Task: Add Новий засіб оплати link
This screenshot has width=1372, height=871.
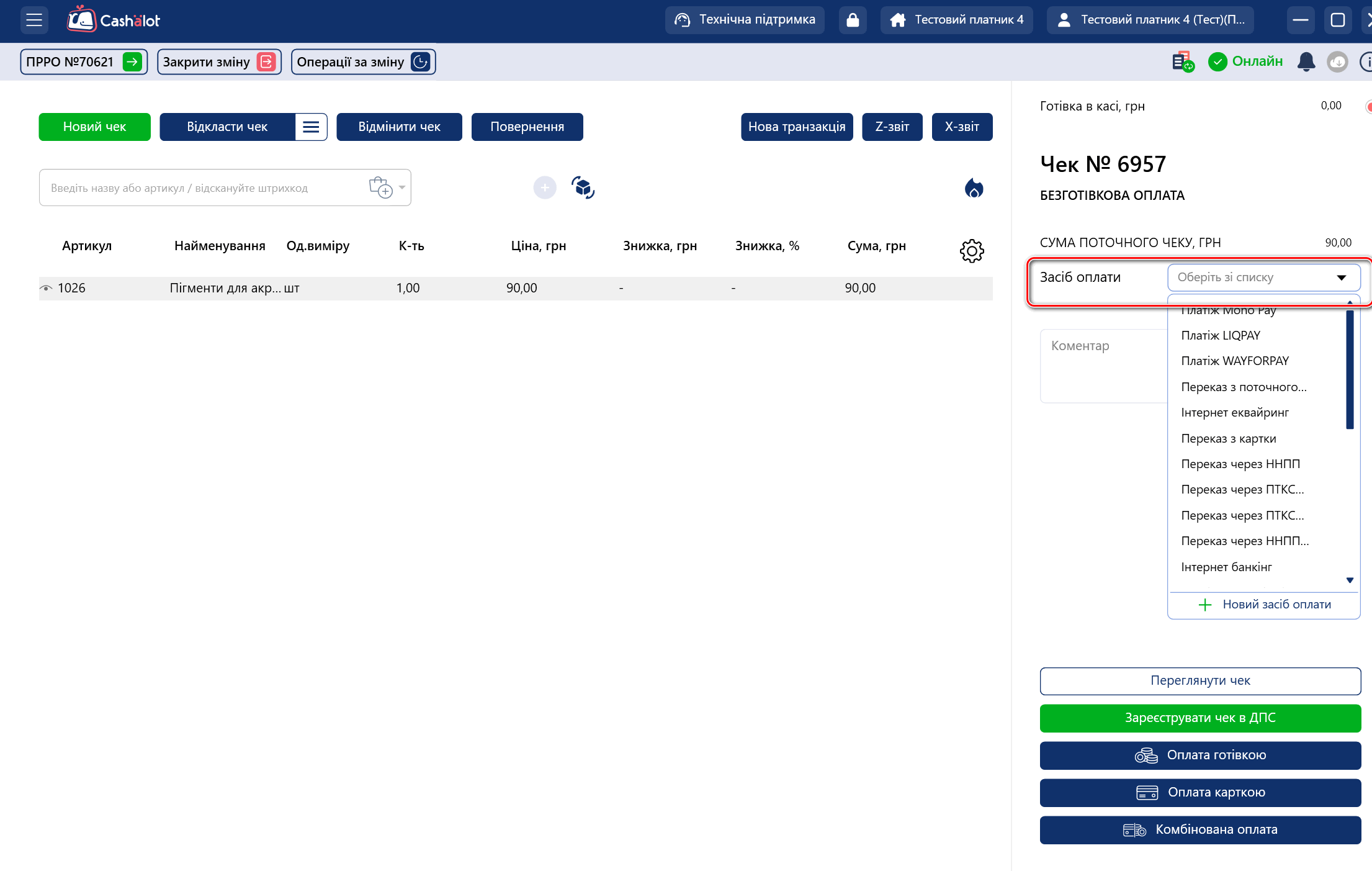Action: 1266,604
